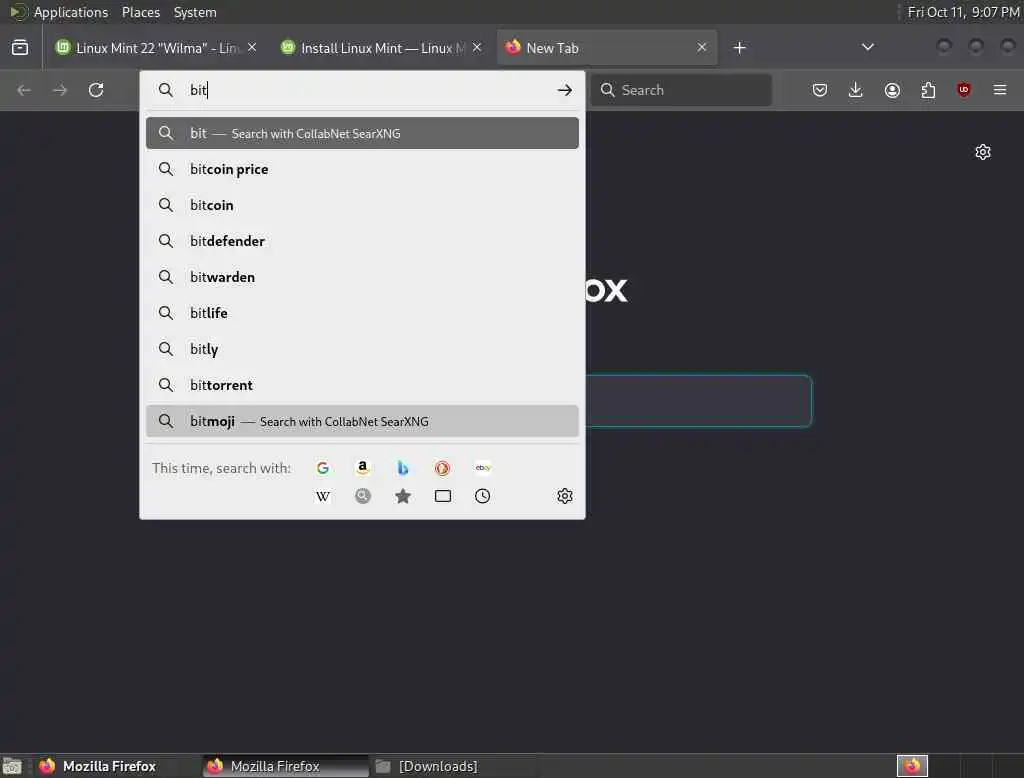Click the Go arrow in address bar

point(565,90)
